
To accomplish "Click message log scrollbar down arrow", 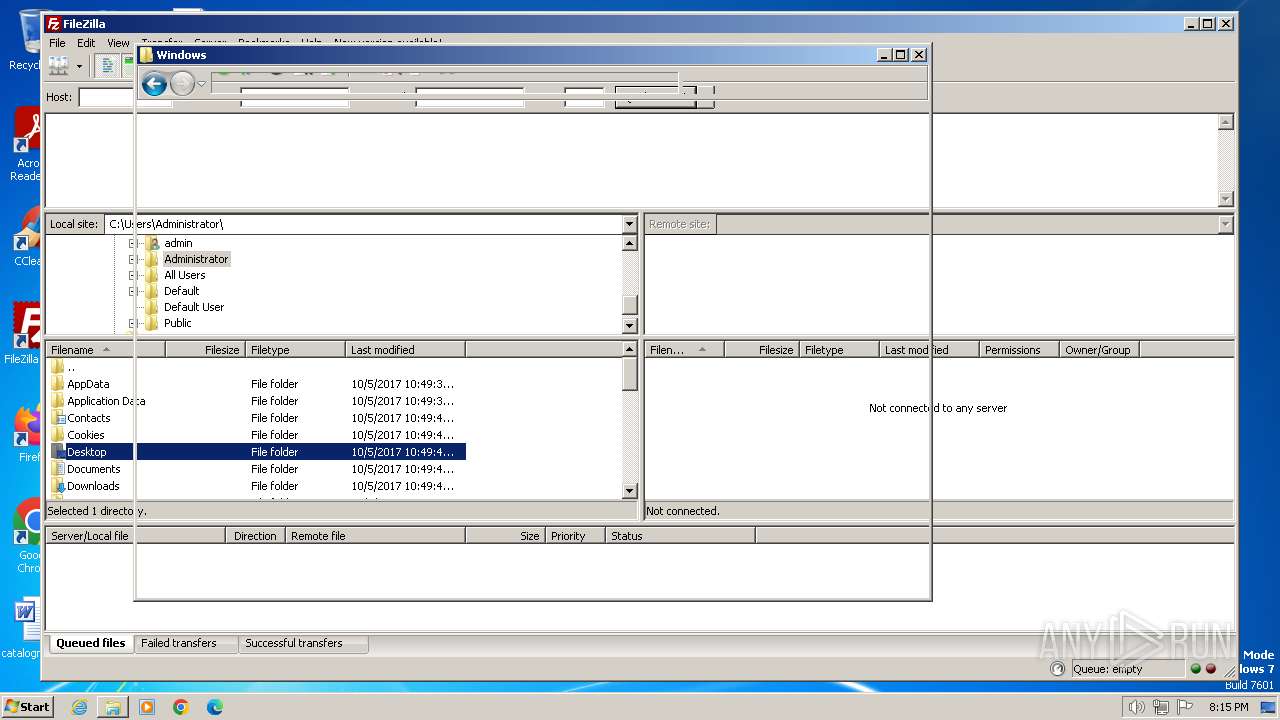I will pyautogui.click(x=1225, y=199).
